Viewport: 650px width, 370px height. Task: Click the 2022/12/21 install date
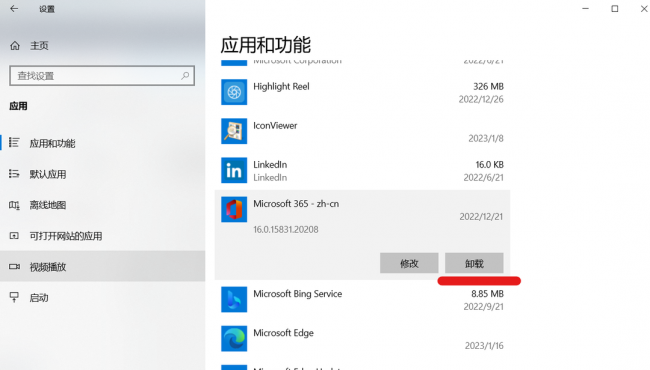481,217
